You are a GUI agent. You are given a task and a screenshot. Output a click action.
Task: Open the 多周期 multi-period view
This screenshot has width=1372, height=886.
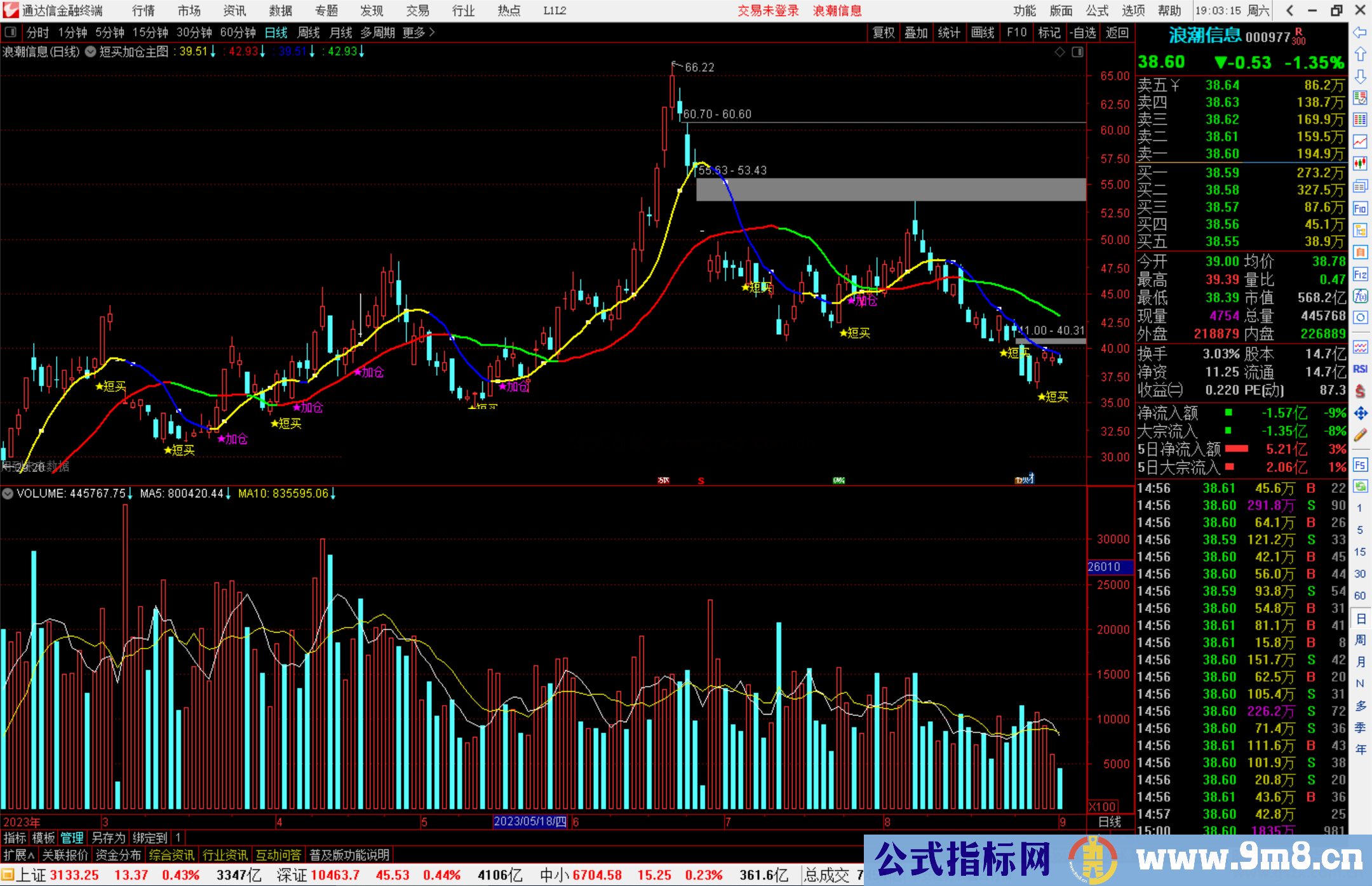click(x=377, y=32)
